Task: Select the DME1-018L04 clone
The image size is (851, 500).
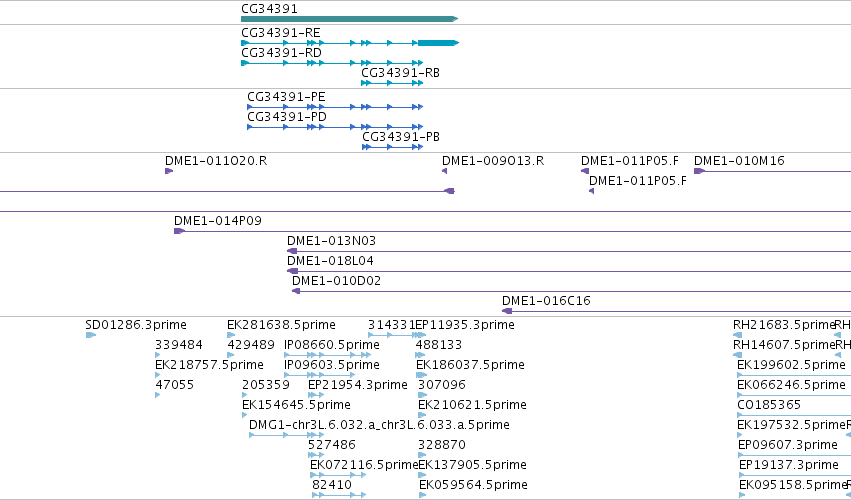Action: pos(569,271)
